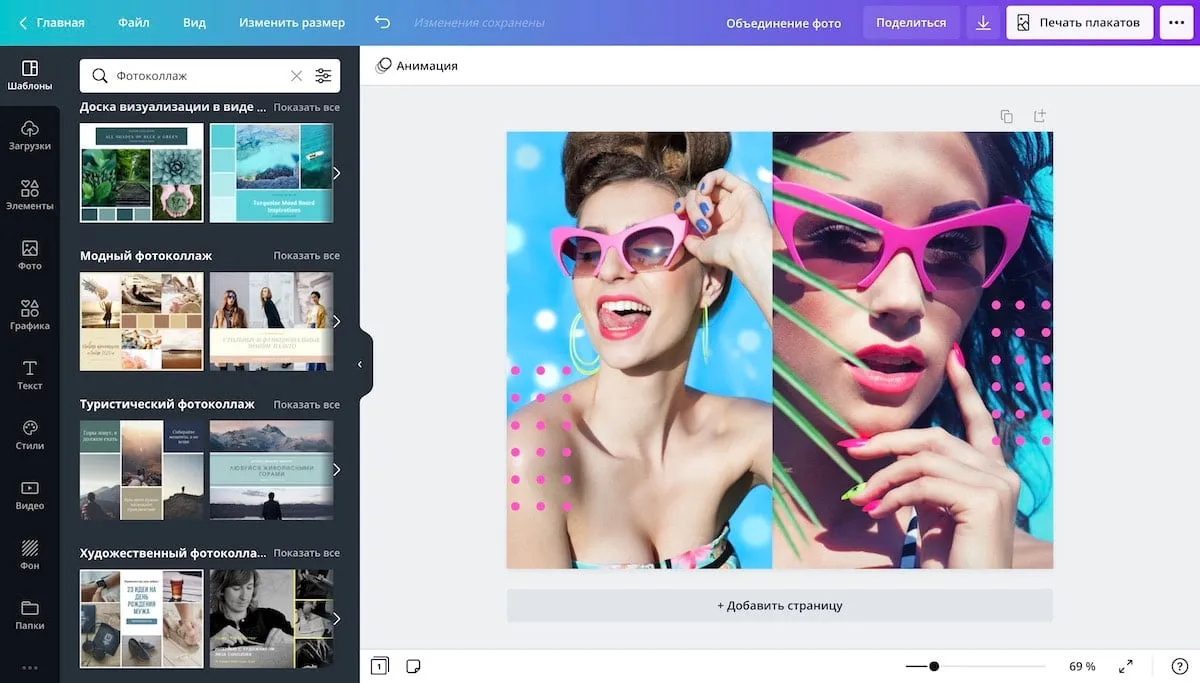
Task: Click Добавить страницу button
Action: (779, 605)
